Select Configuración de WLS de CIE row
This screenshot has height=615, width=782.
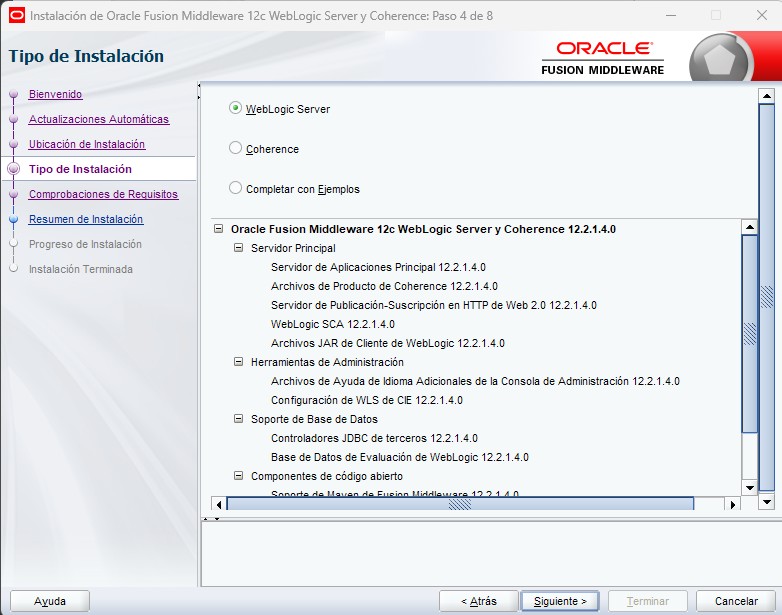pos(367,400)
